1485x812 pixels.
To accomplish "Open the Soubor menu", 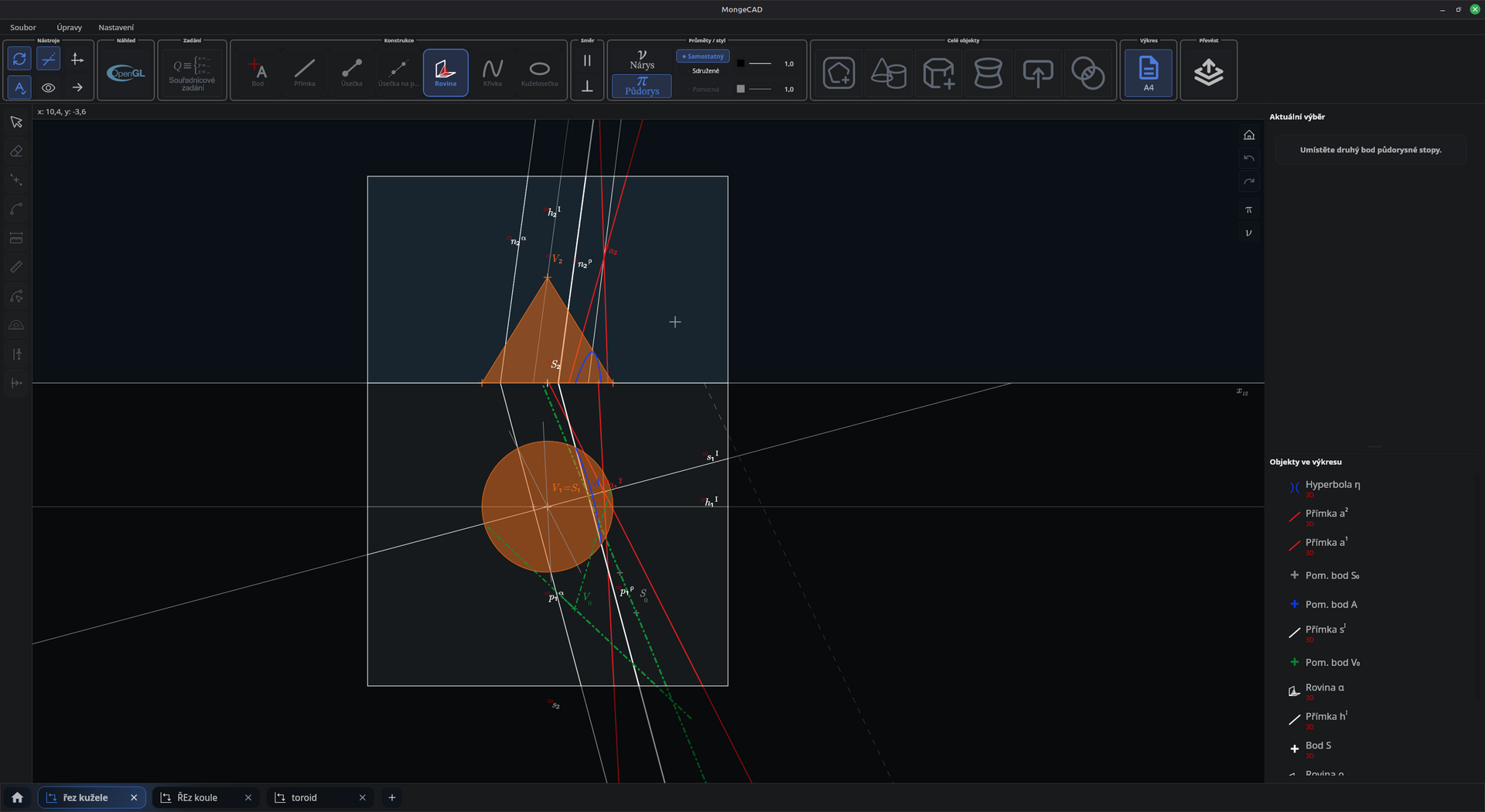I will coord(23,27).
